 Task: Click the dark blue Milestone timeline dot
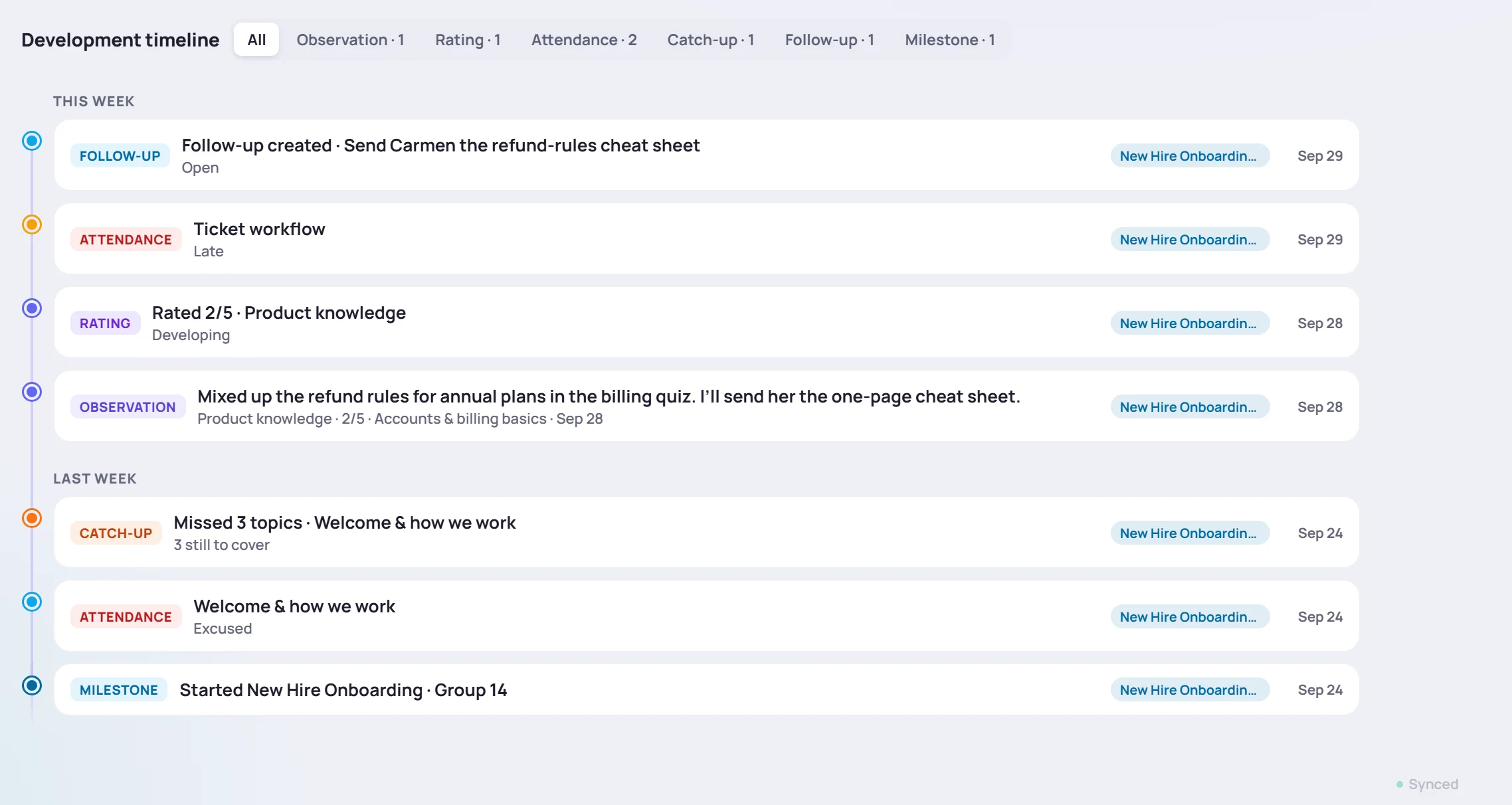(32, 685)
